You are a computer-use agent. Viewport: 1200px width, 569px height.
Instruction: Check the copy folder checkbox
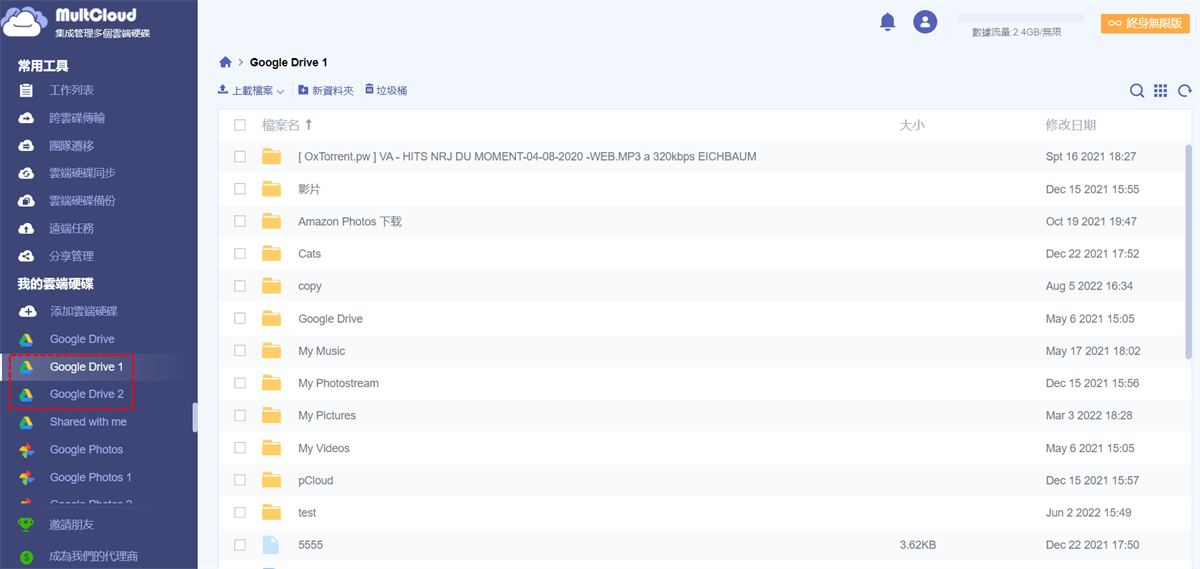tap(240, 286)
